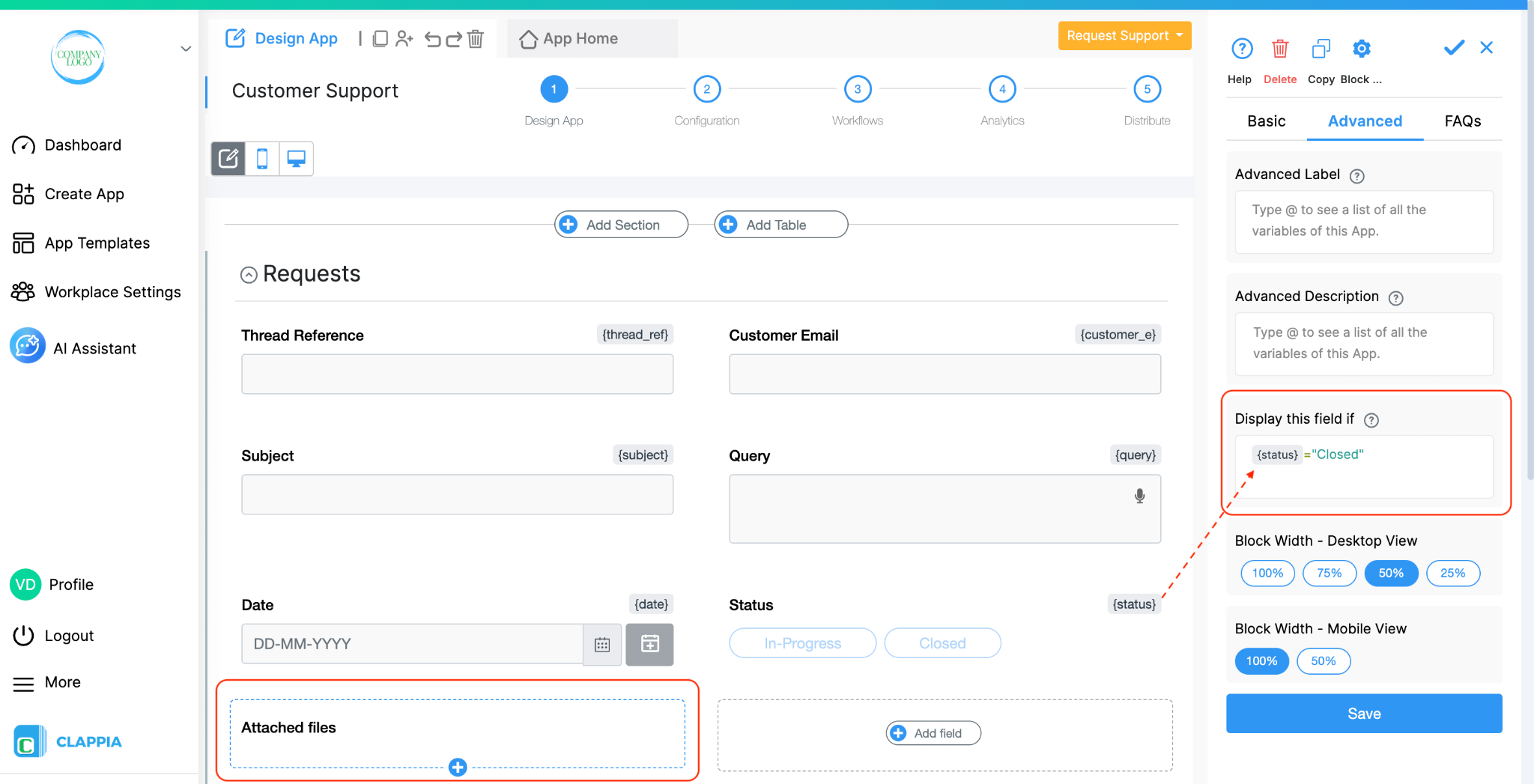Click Advanced Label help icon
Screen dimensions: 1534x784
point(1356,176)
